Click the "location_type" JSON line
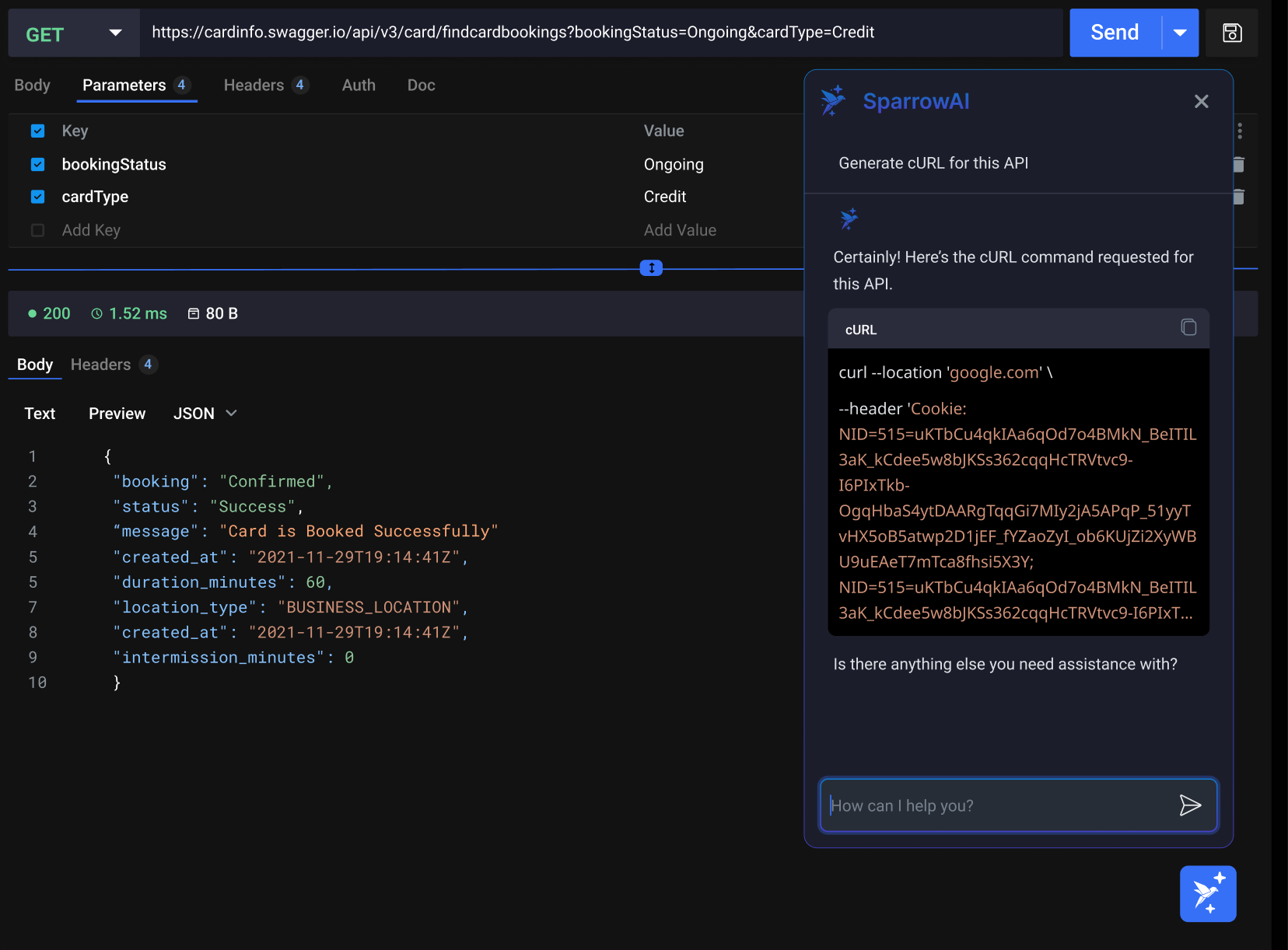 (x=291, y=607)
